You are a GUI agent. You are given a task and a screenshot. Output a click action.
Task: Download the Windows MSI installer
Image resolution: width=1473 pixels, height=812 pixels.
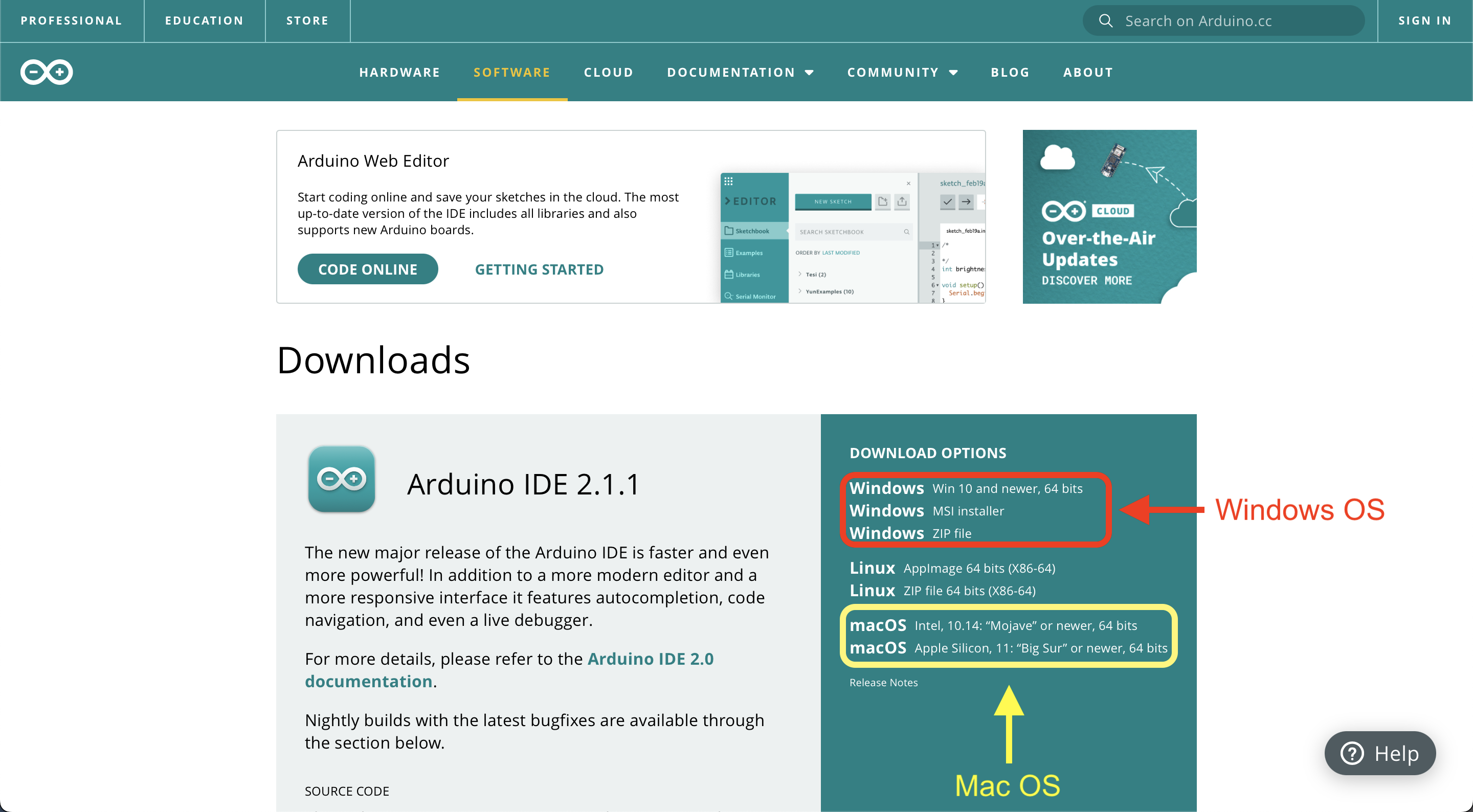click(926, 510)
